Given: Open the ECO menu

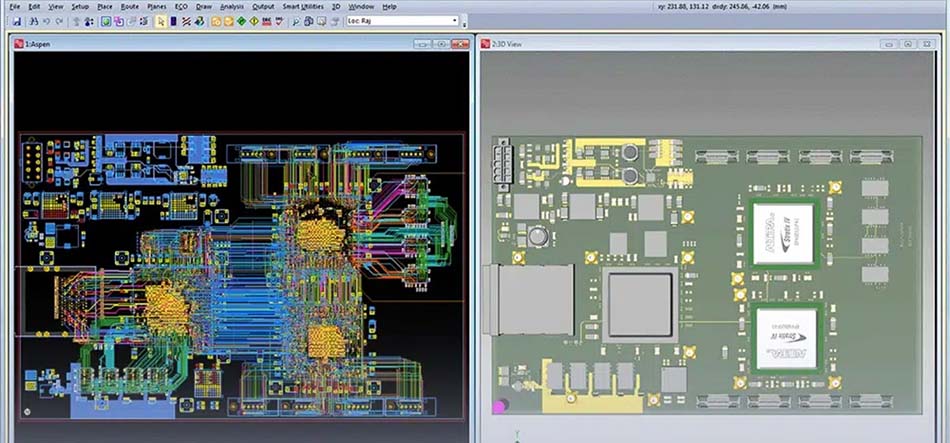Looking at the screenshot, I should 181,7.
